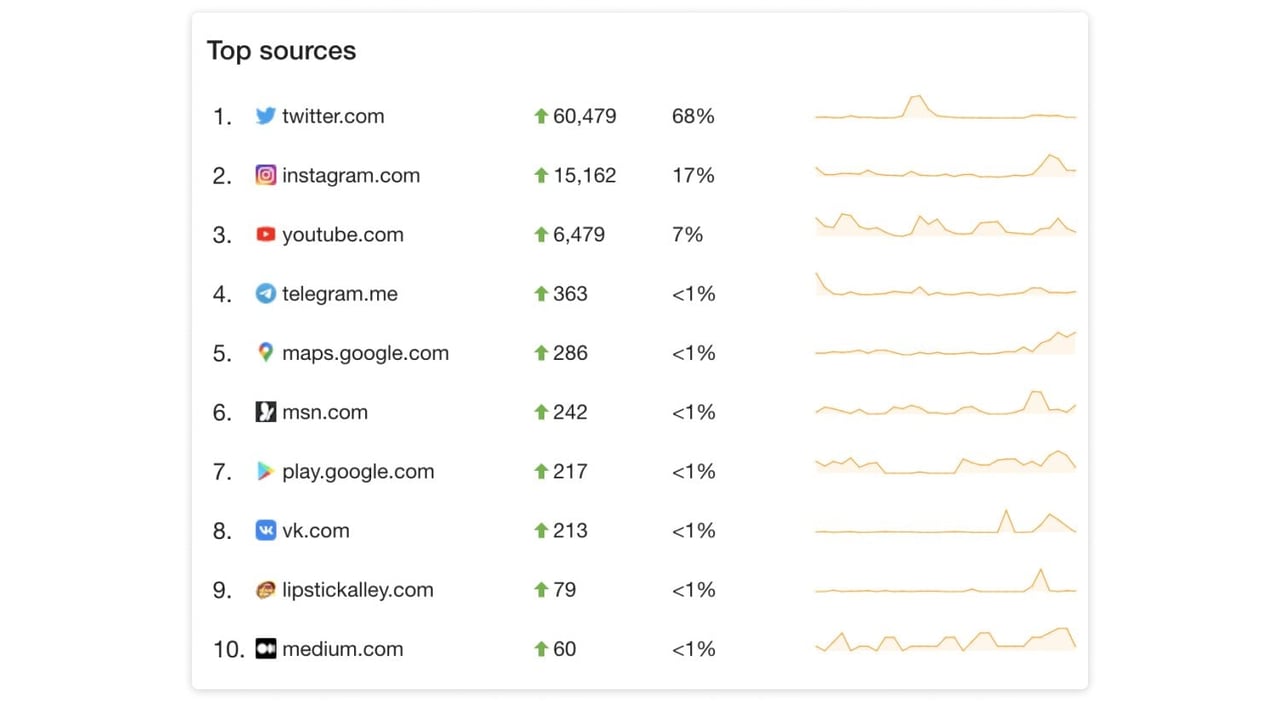Click the Top sources heading

[x=281, y=50]
